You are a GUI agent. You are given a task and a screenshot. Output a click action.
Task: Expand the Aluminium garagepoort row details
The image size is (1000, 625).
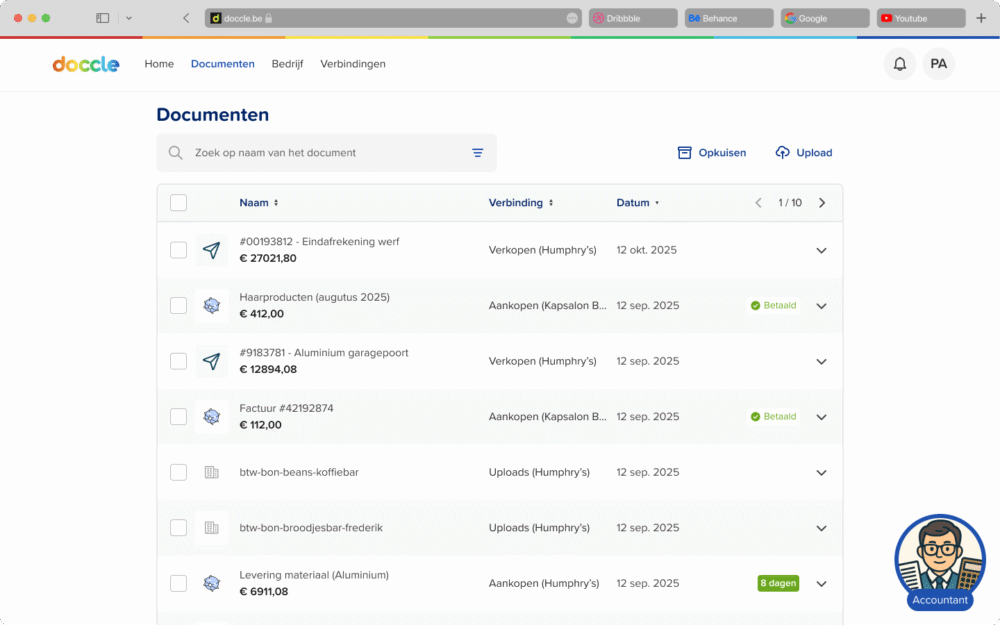tap(821, 361)
